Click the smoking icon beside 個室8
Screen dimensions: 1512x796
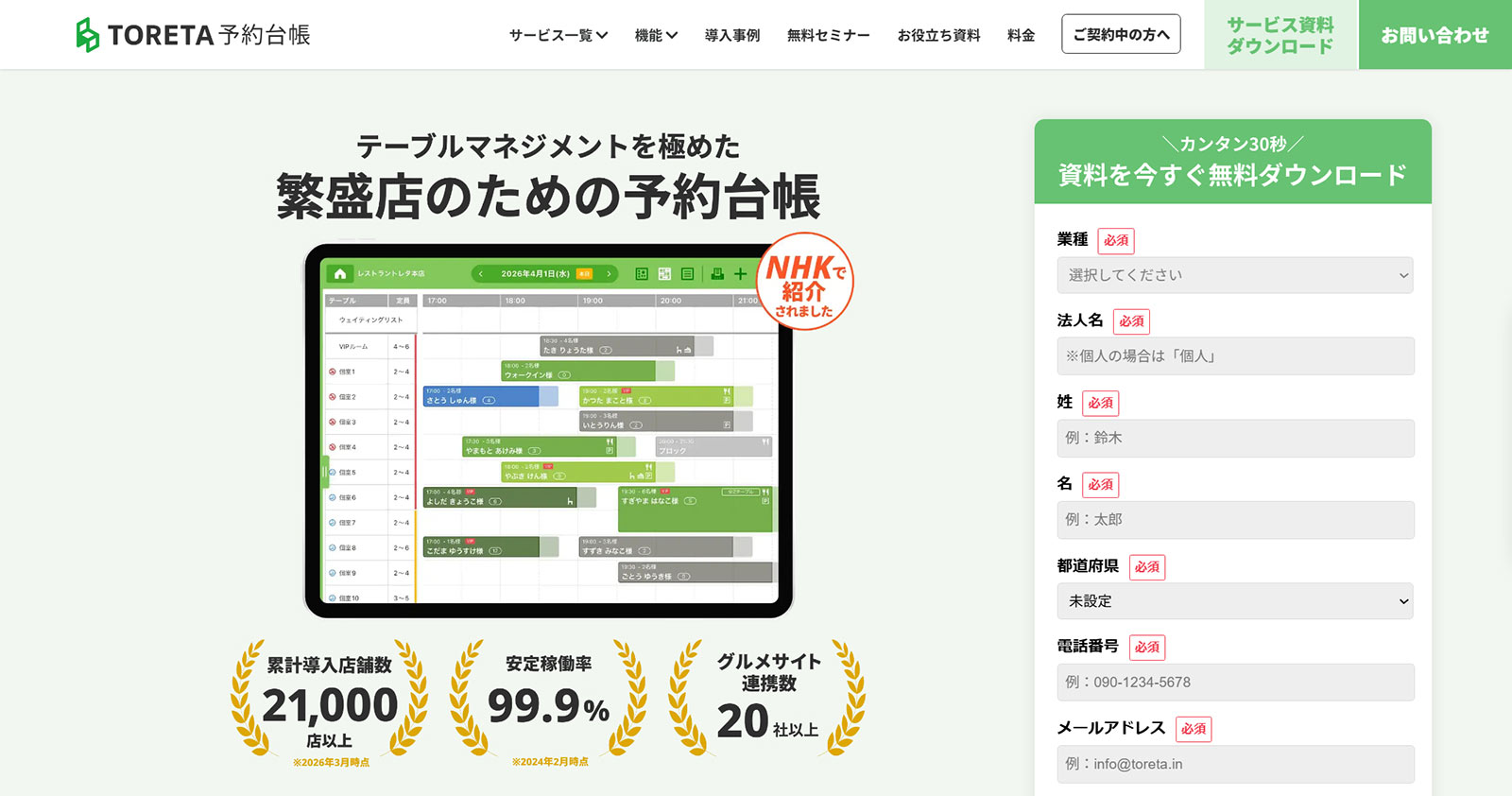pos(333,548)
